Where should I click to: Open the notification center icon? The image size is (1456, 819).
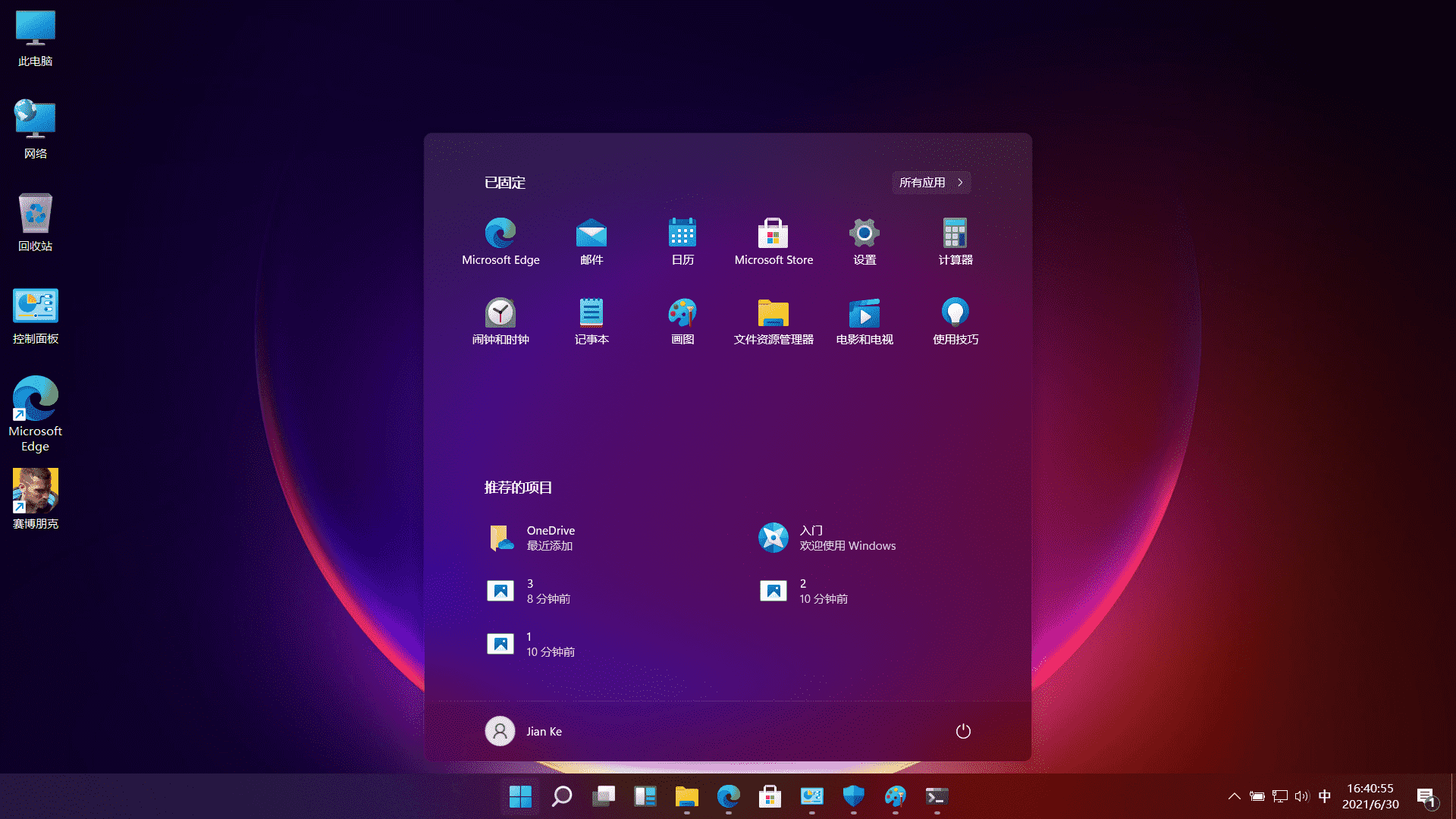pyautogui.click(x=1426, y=797)
